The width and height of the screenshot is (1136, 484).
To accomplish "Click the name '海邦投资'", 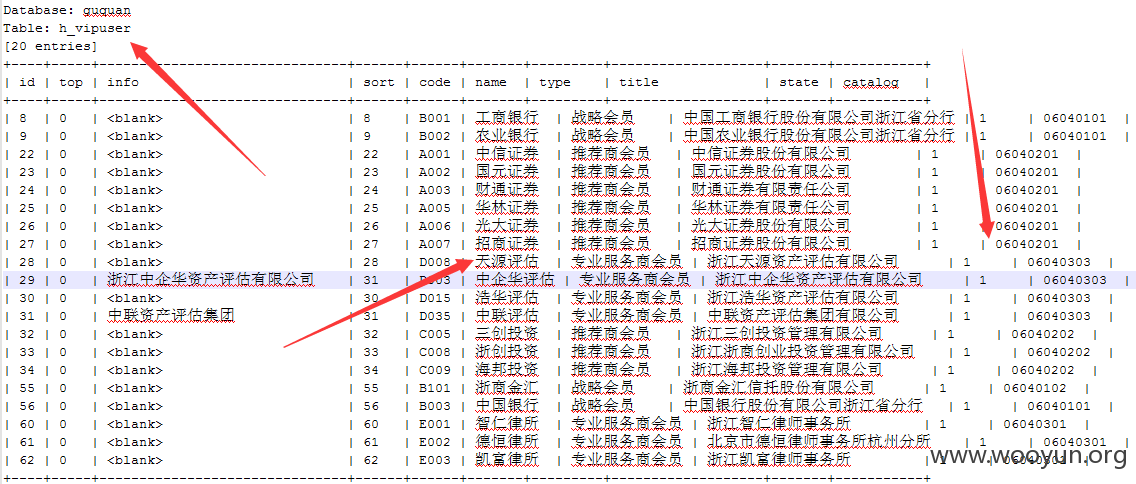I will pyautogui.click(x=507, y=370).
